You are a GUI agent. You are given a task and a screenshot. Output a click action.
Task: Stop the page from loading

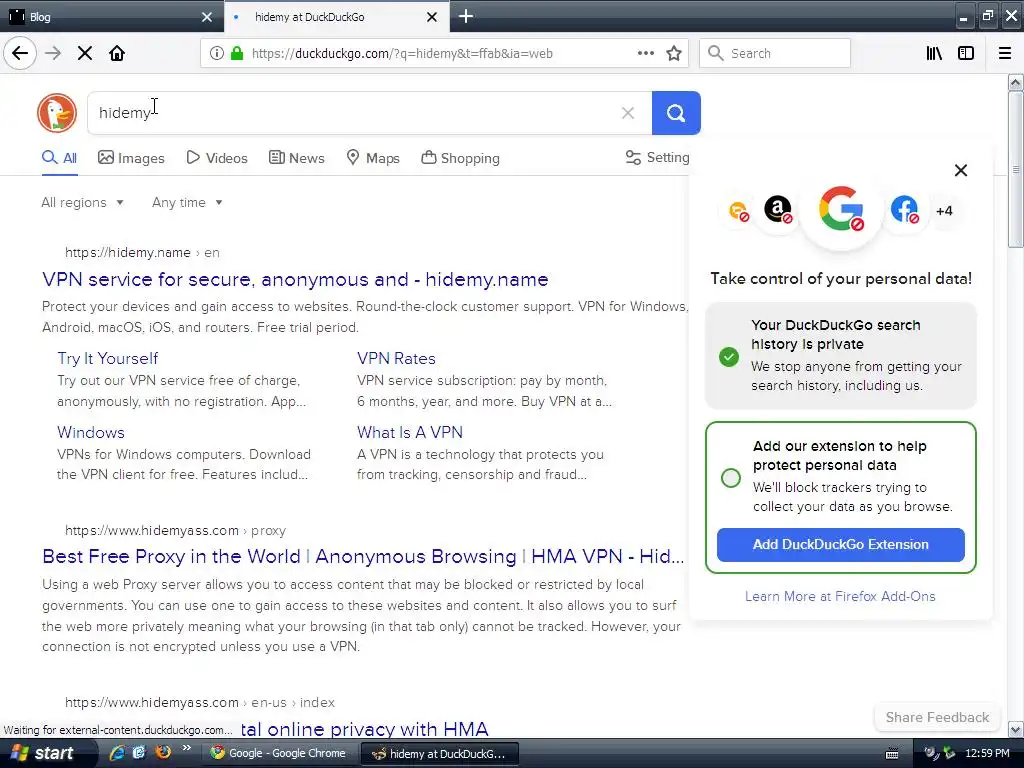tap(85, 53)
